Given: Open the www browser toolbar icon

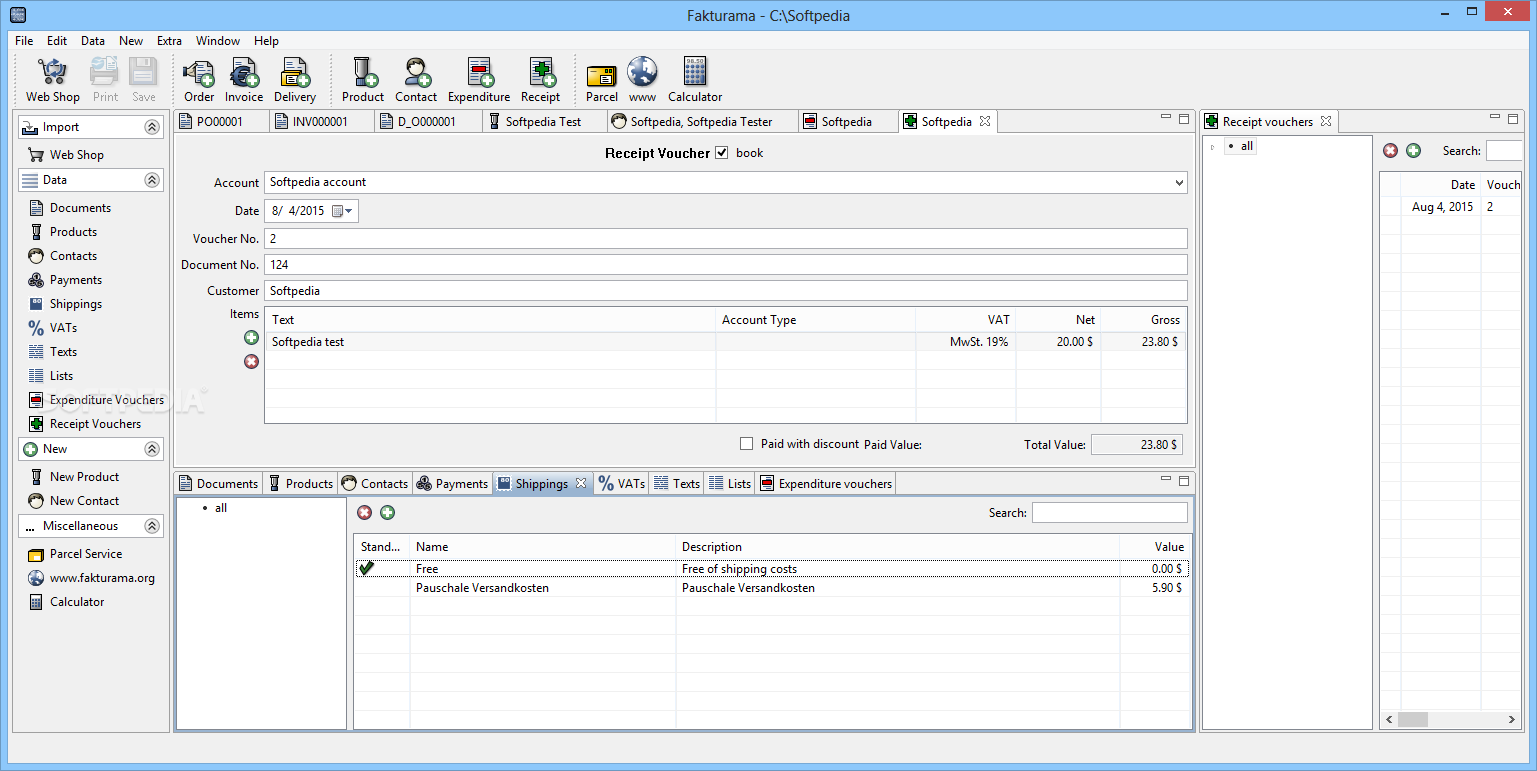Looking at the screenshot, I should 642,79.
